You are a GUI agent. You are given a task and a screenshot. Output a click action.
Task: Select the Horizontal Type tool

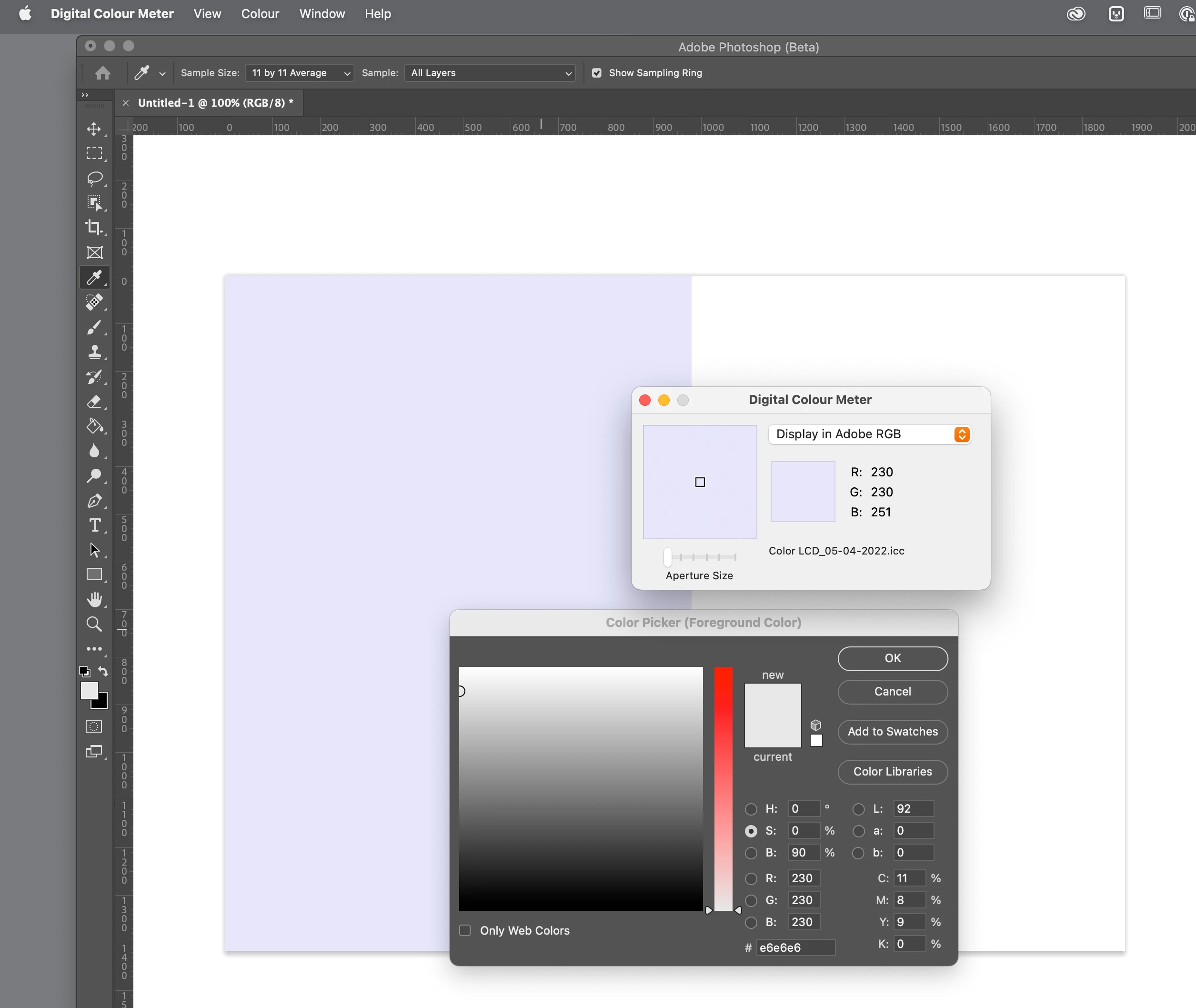(94, 525)
